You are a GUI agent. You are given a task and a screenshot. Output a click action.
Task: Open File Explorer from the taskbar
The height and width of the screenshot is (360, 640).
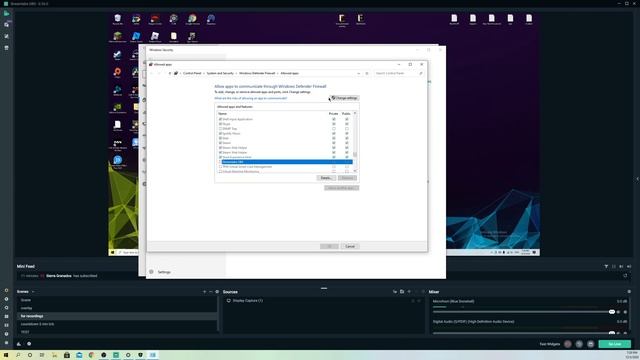pos(54,355)
